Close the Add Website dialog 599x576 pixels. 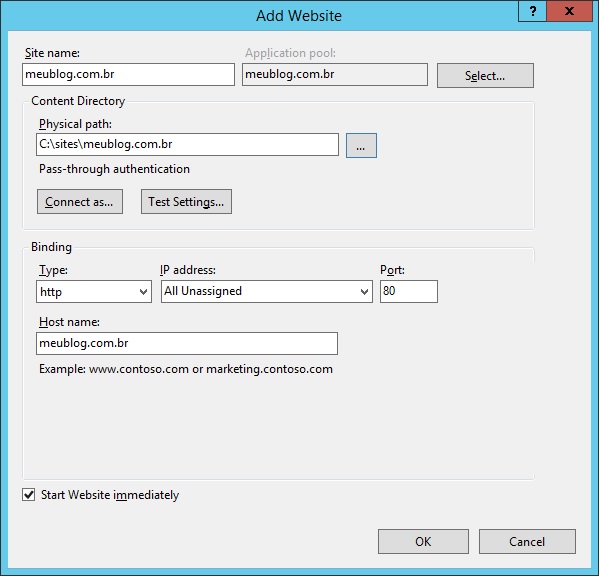click(x=569, y=11)
